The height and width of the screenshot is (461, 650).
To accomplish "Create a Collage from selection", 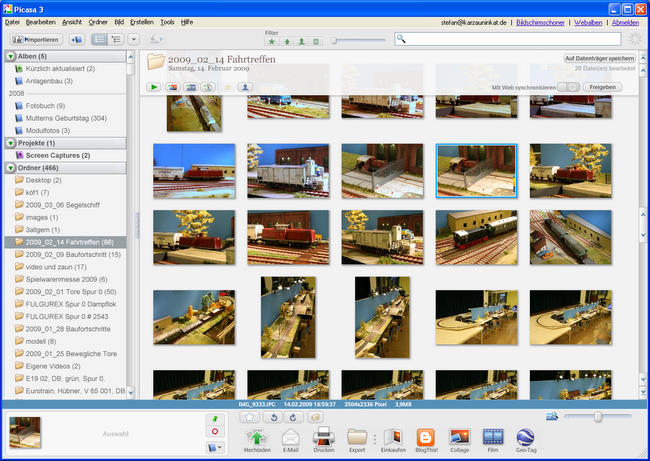I will (459, 437).
